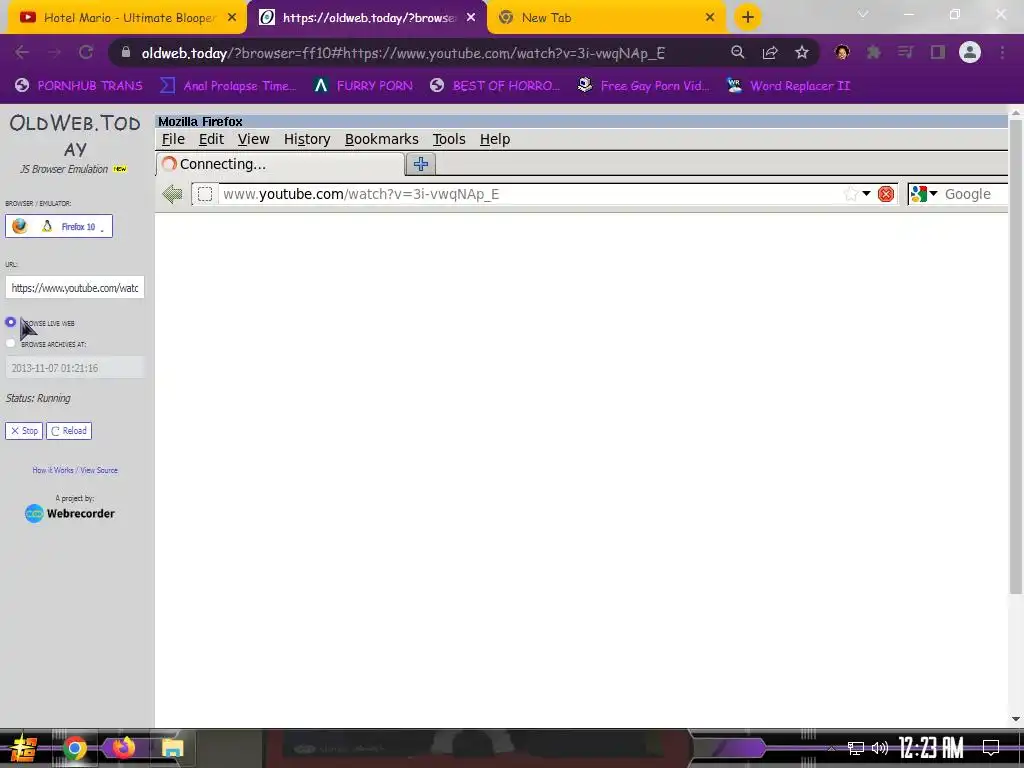1024x768 pixels.
Task: Open the Firefox 10 browser selector dropdown
Action: click(59, 227)
